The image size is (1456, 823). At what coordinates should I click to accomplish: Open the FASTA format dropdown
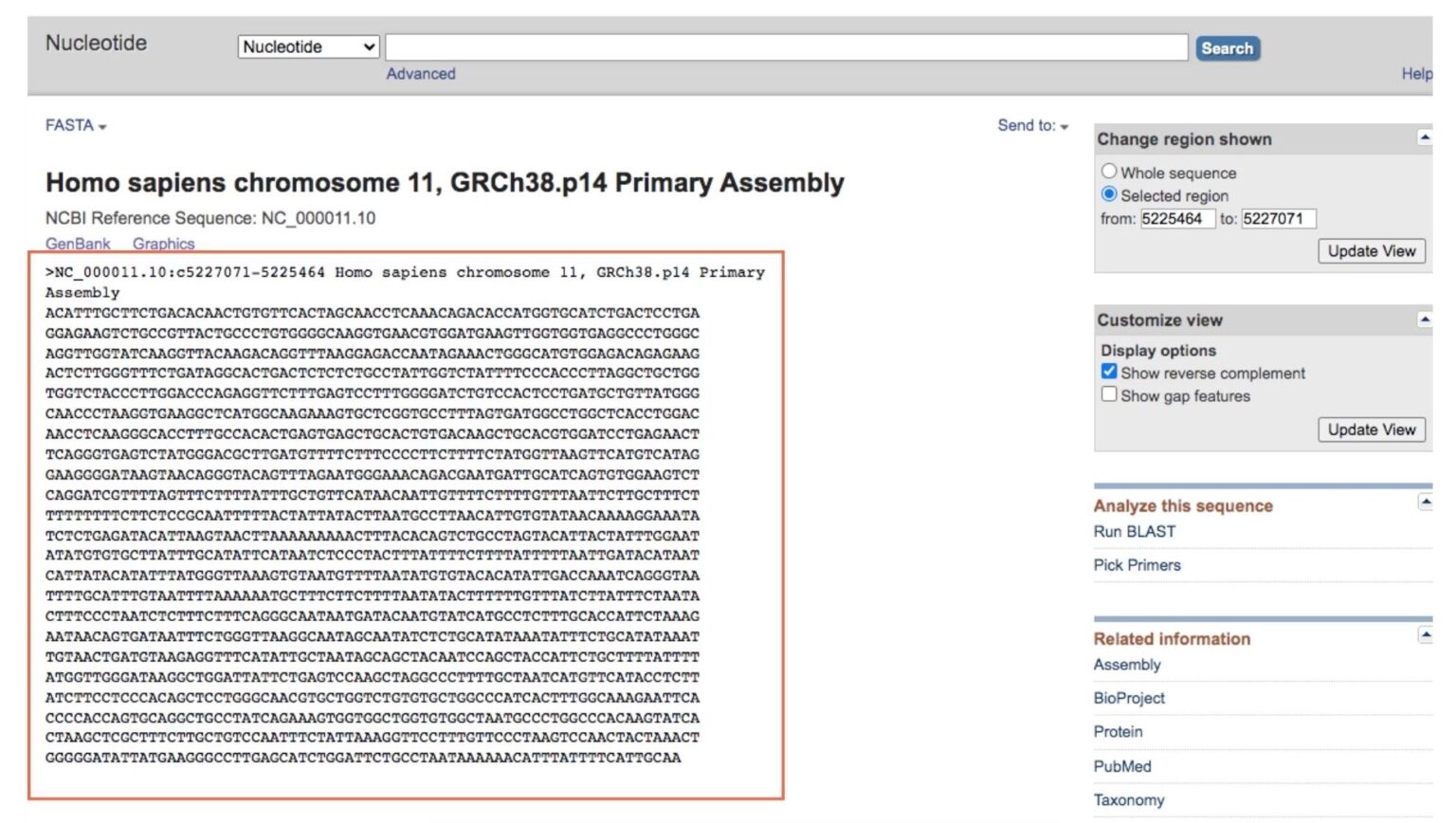(76, 125)
